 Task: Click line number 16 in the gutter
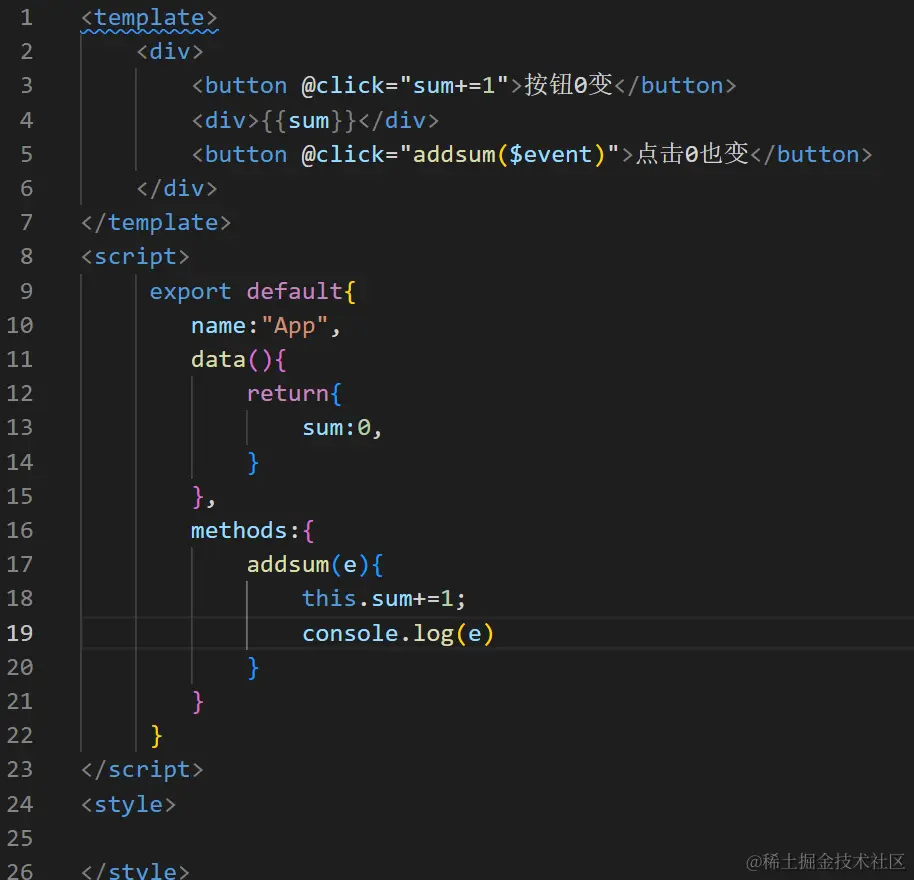[x=20, y=531]
